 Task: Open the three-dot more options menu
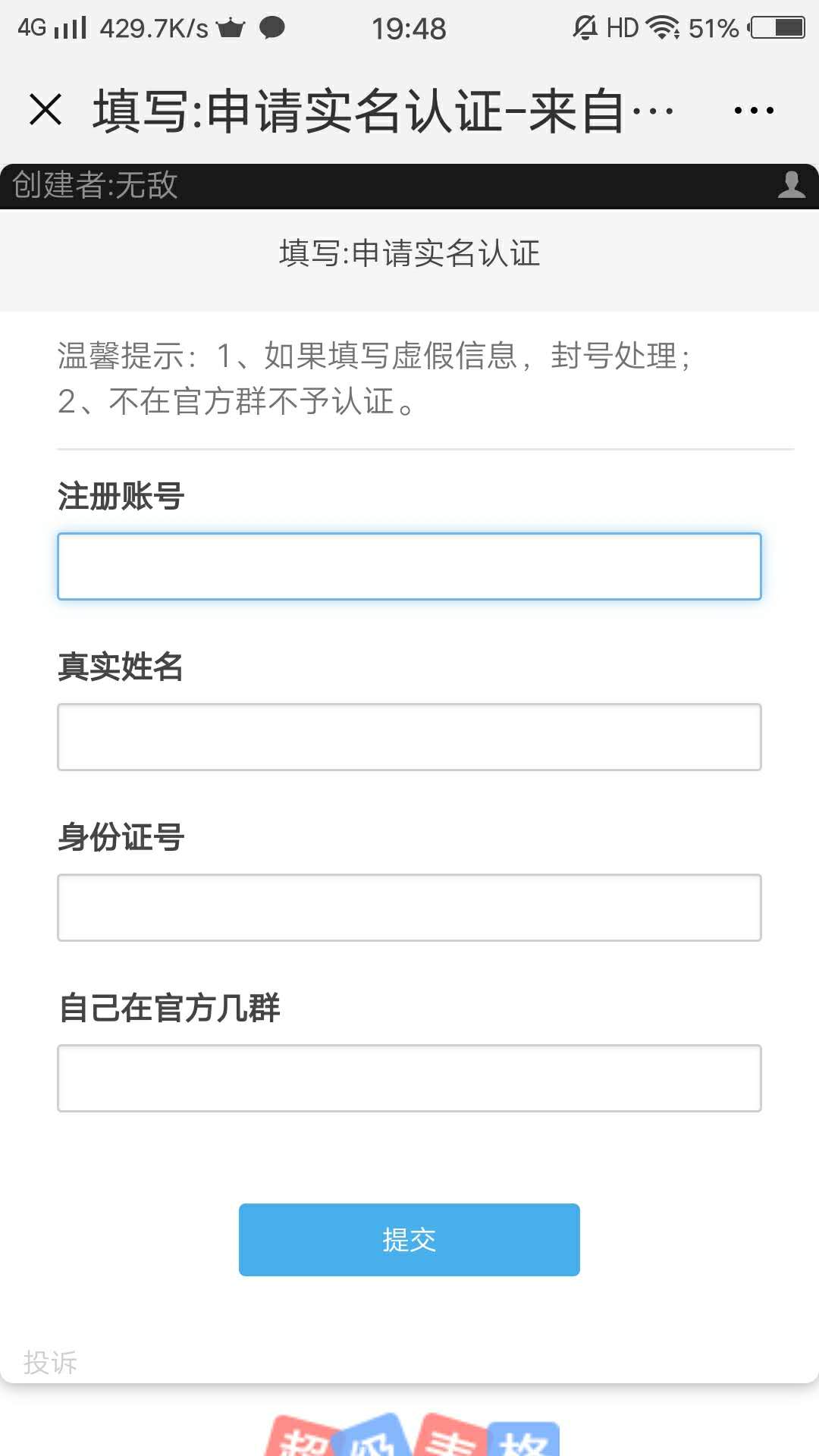coord(754,111)
